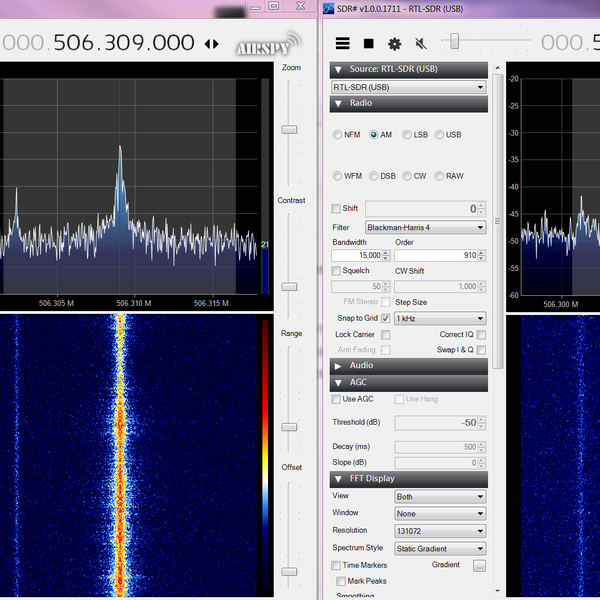Stop the radio with the stop button
Image resolution: width=600 pixels, height=600 pixels.
368,44
